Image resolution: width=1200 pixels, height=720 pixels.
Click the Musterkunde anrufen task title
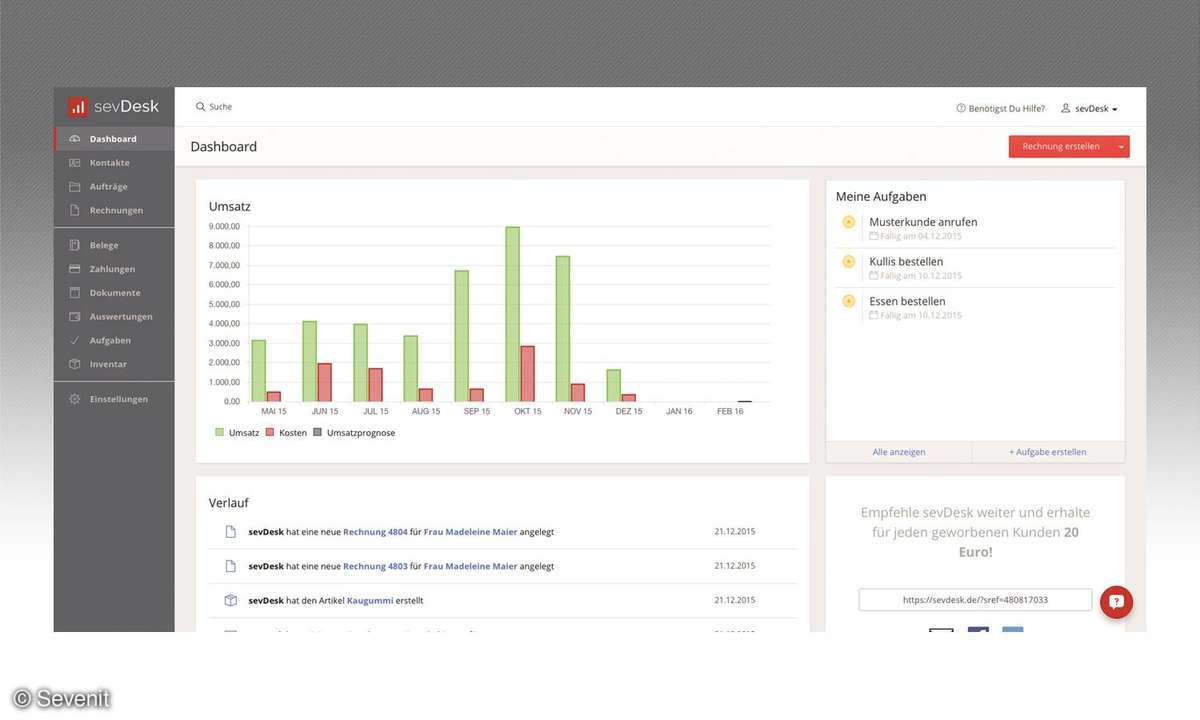point(923,222)
